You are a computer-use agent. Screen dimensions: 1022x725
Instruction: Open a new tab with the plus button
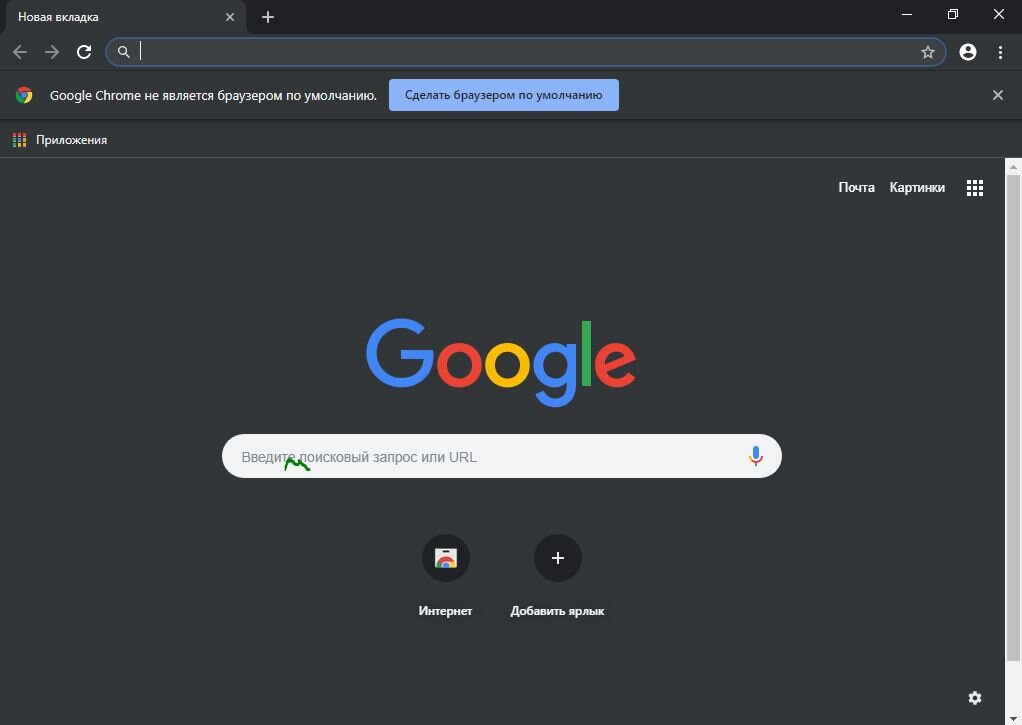[x=268, y=17]
